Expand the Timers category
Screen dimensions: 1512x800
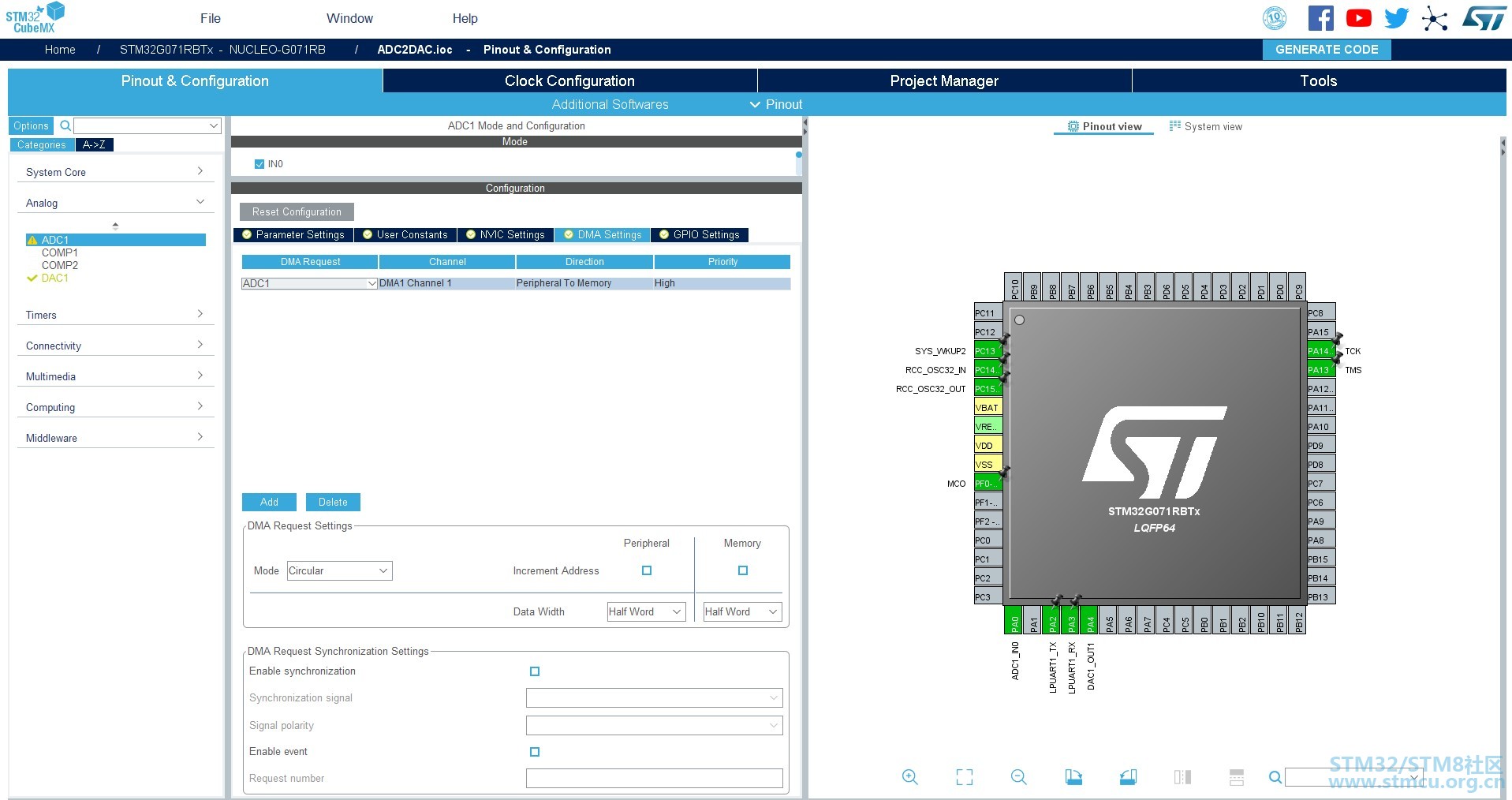click(115, 315)
